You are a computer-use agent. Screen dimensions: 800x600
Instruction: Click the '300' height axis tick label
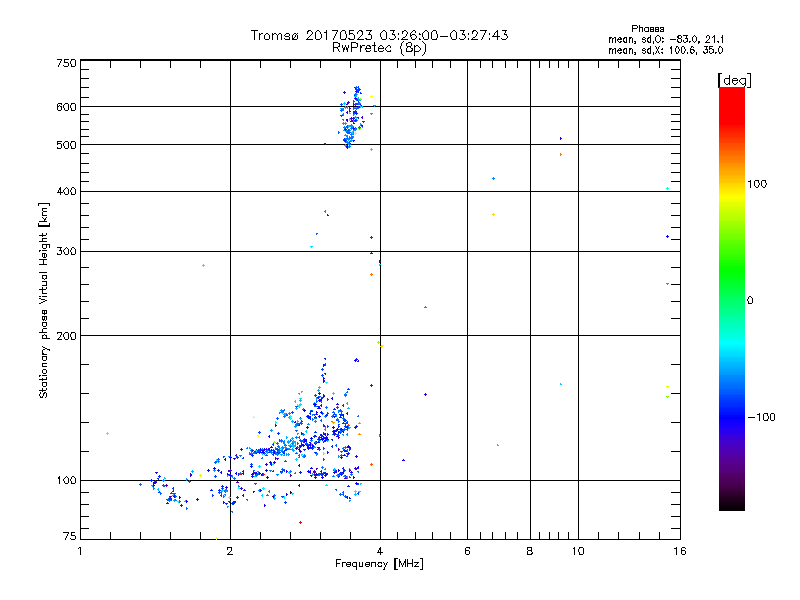(x=66, y=251)
